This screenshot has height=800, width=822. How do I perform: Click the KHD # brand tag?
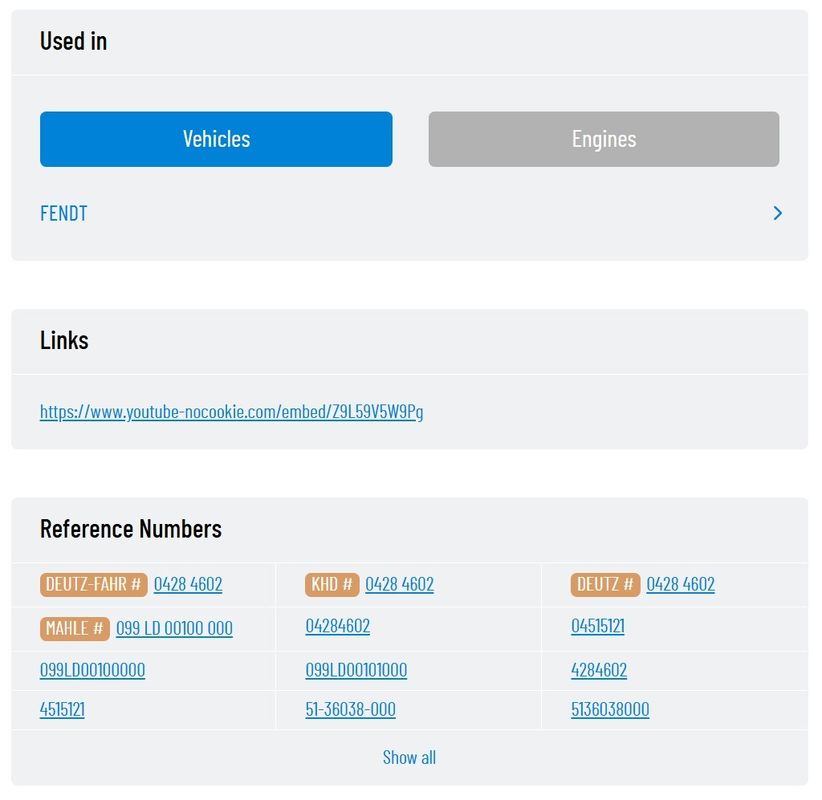(x=332, y=584)
